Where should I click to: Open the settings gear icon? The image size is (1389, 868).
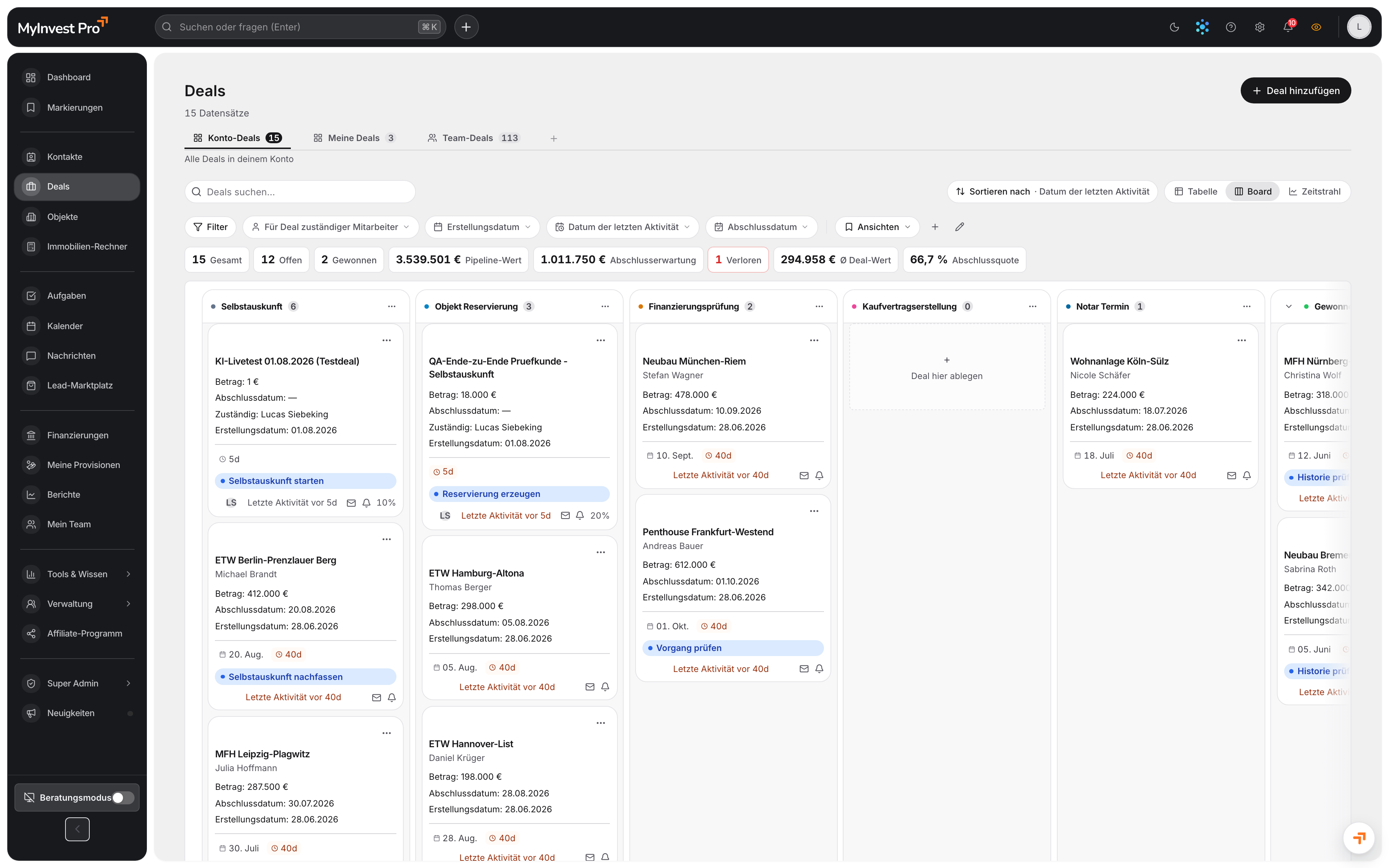click(x=1259, y=27)
